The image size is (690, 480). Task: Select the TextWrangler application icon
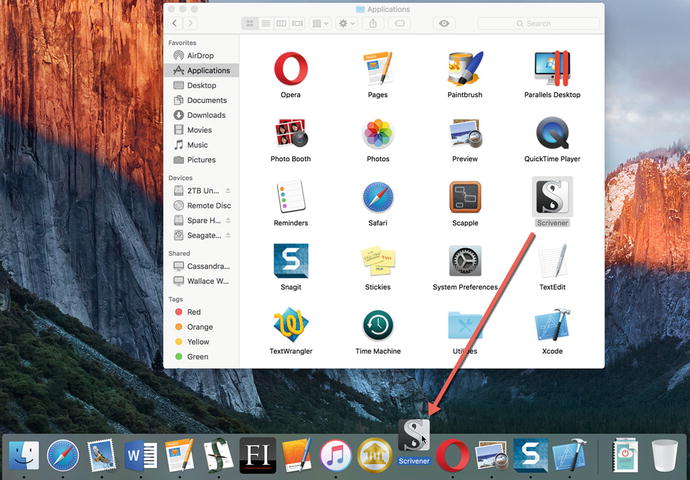(x=290, y=325)
